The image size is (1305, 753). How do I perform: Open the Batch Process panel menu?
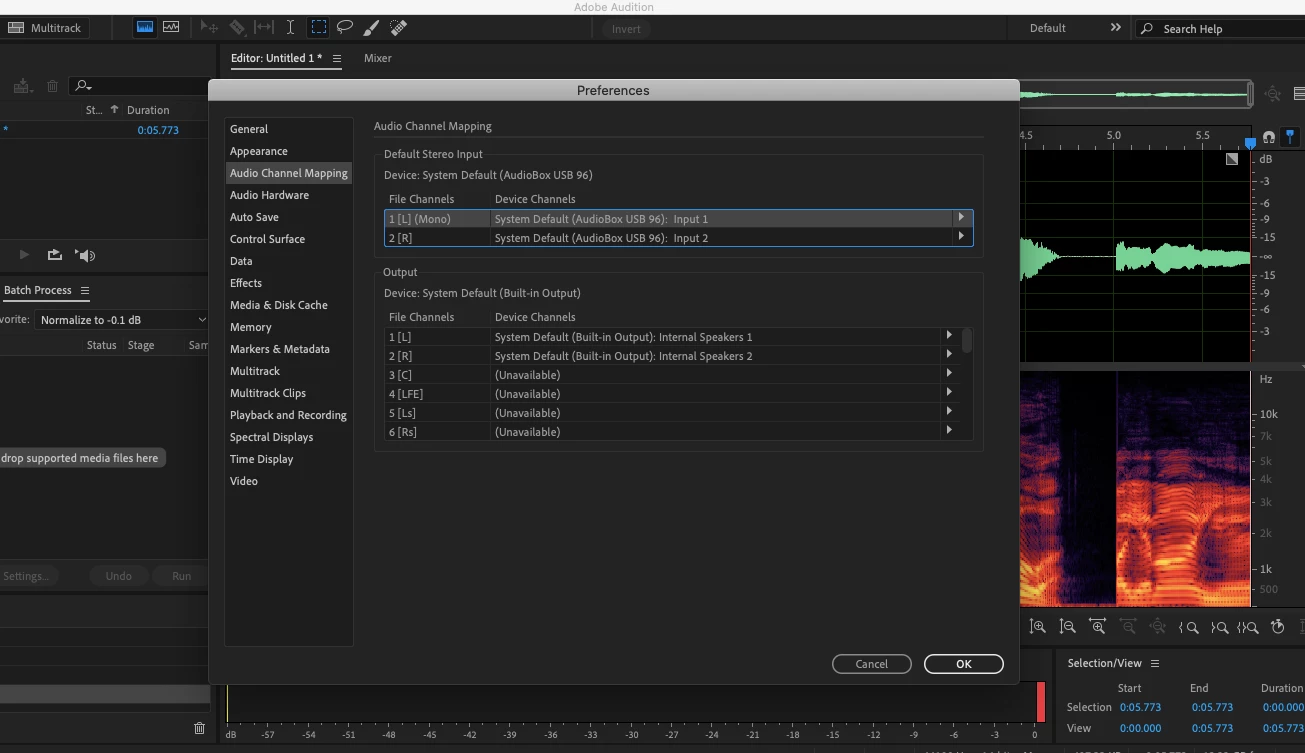tap(85, 291)
